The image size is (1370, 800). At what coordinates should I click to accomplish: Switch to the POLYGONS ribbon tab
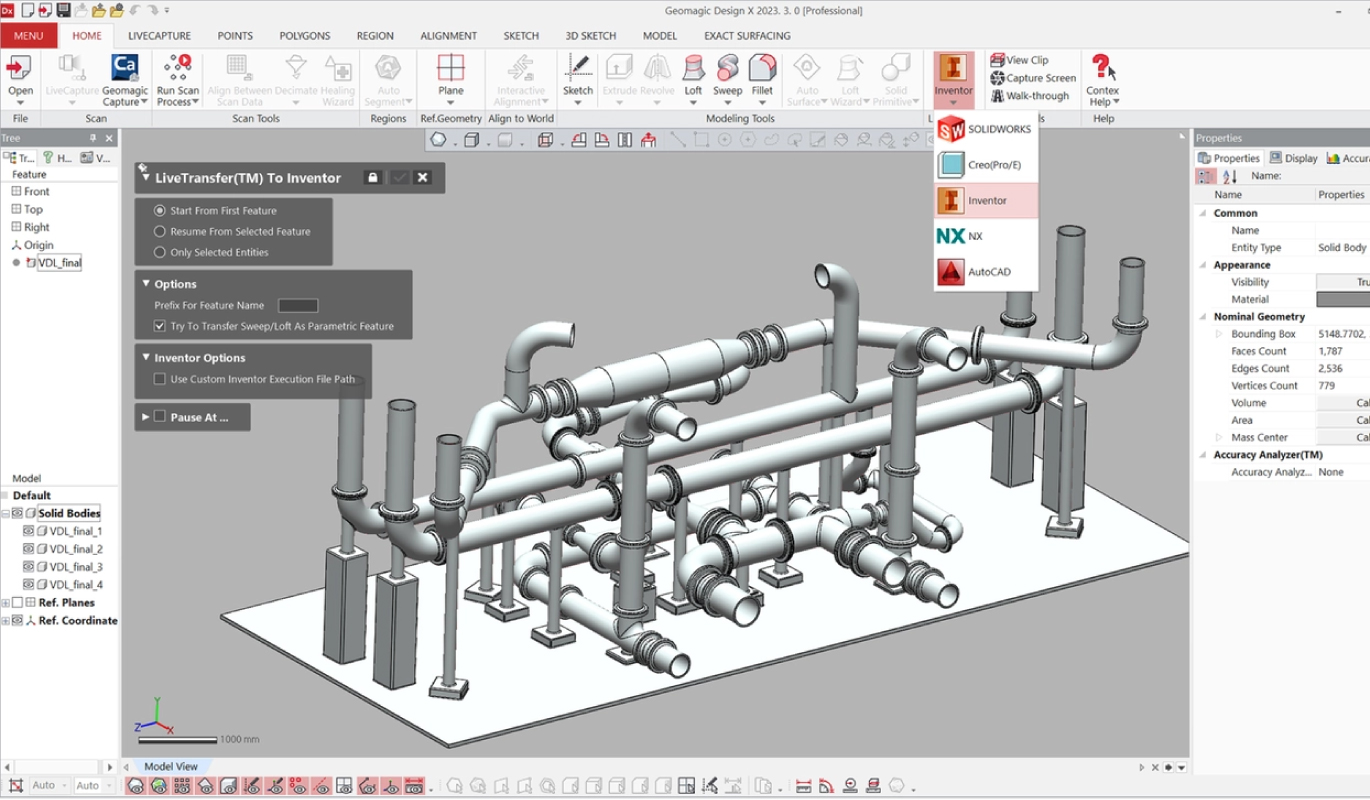tap(304, 36)
